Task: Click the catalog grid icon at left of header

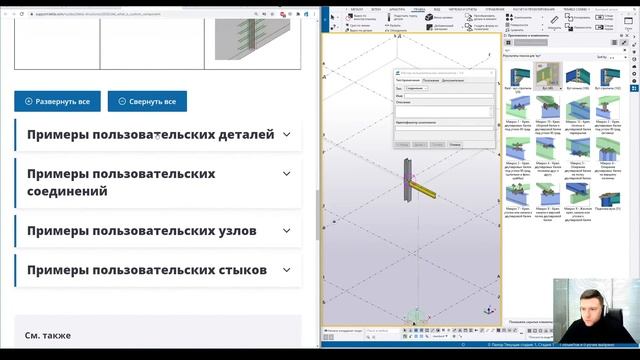Action: (x=508, y=42)
